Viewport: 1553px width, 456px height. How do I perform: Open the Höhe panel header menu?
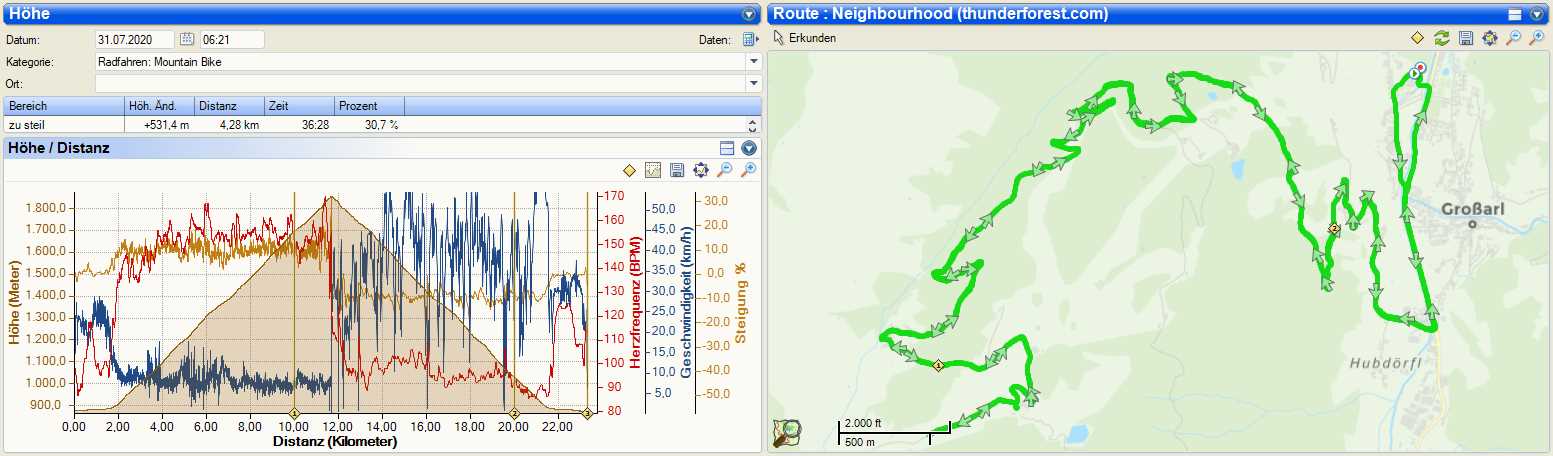pos(748,14)
